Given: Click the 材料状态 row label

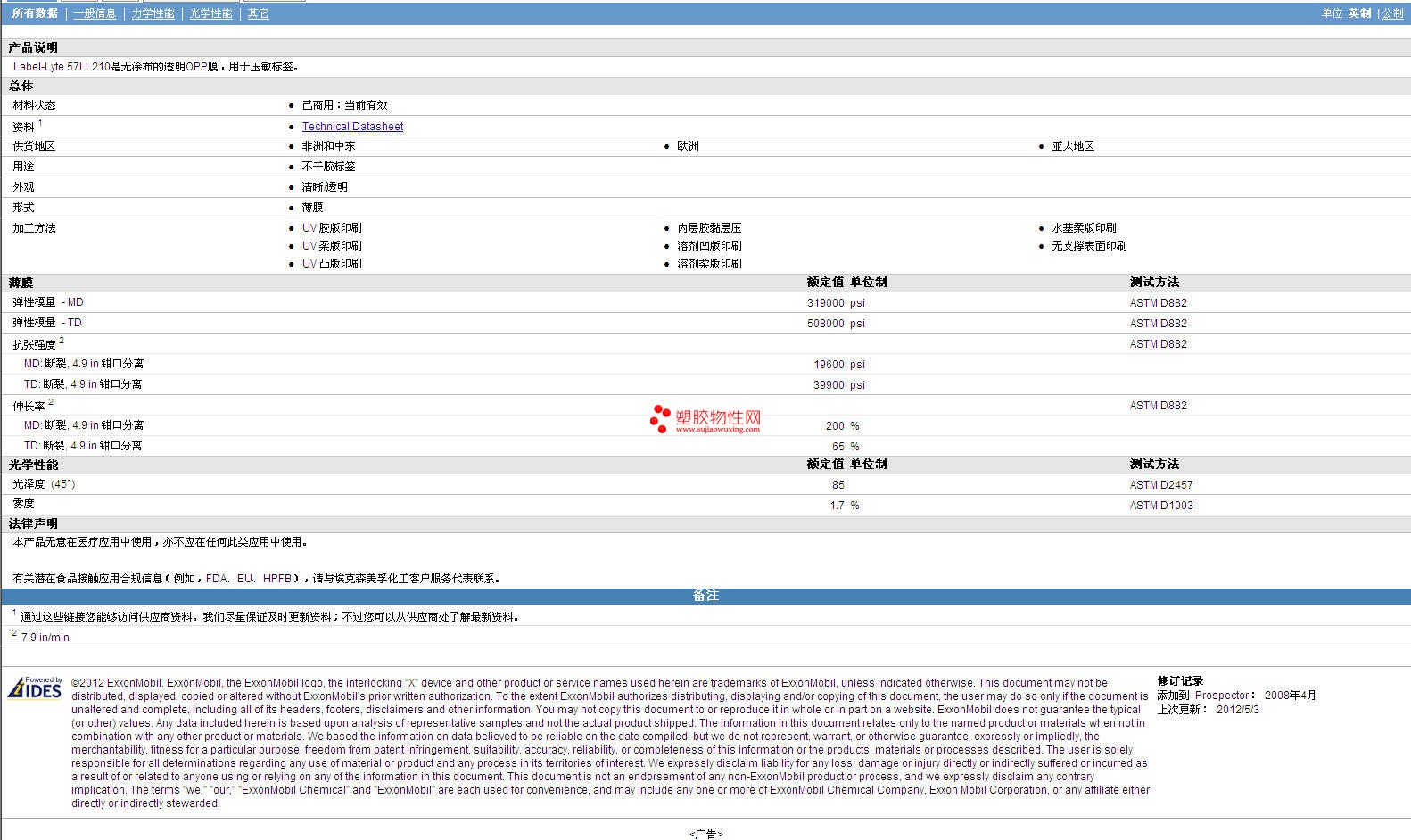Looking at the screenshot, I should point(34,105).
